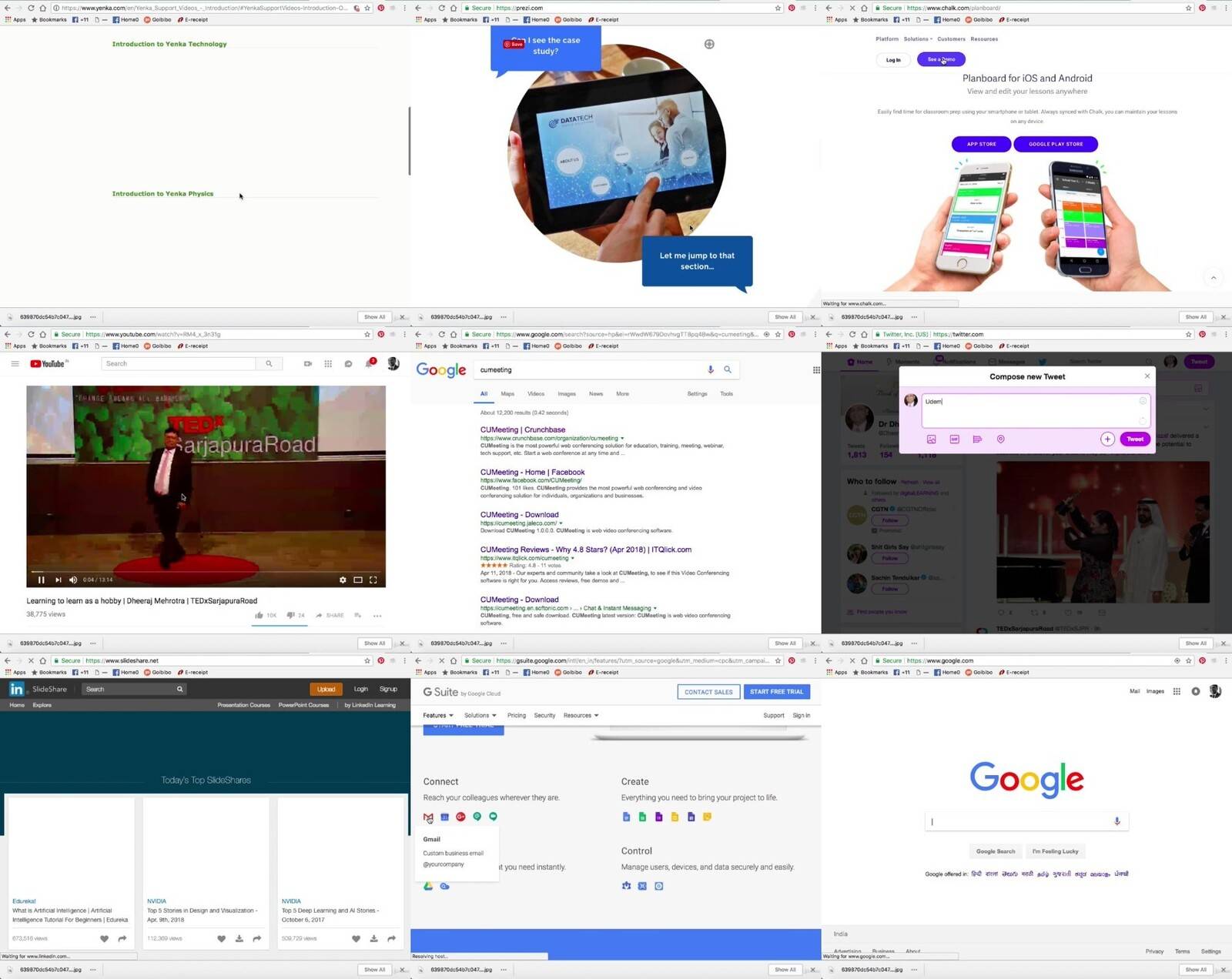The image size is (1232, 979).
Task: Click the Gmail icon on G Suite page
Action: click(428, 817)
